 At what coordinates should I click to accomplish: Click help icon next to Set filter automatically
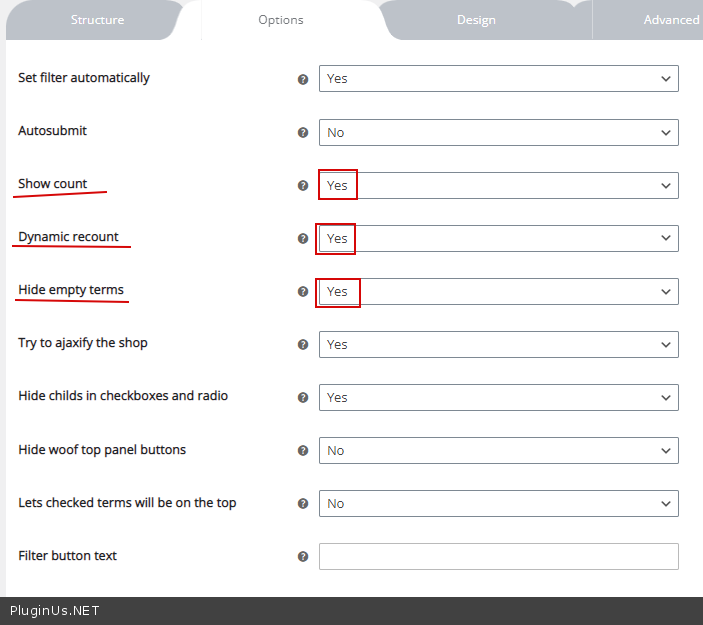point(303,79)
